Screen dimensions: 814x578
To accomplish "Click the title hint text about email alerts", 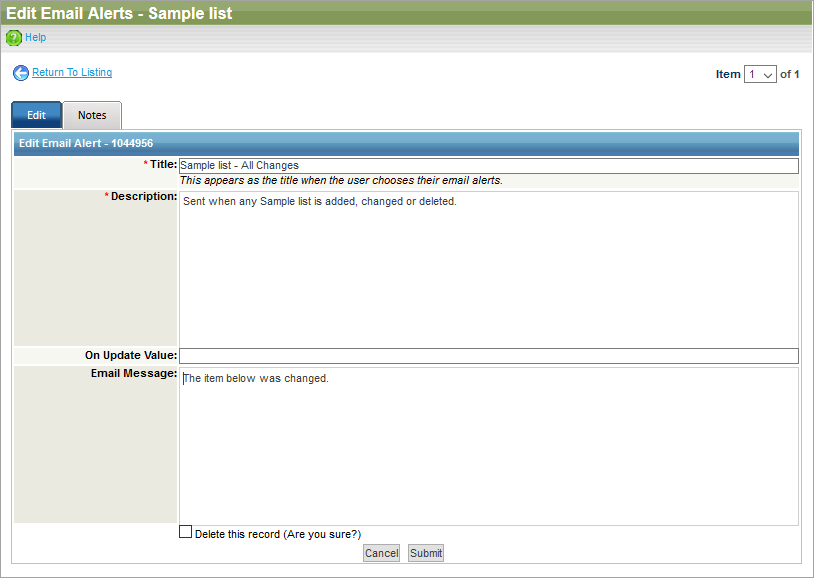I will (341, 180).
